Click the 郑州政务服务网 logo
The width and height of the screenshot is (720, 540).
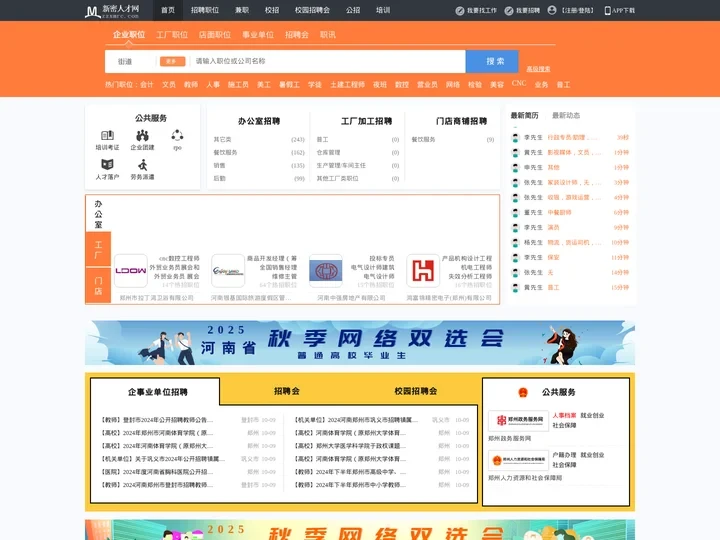[x=518, y=421]
